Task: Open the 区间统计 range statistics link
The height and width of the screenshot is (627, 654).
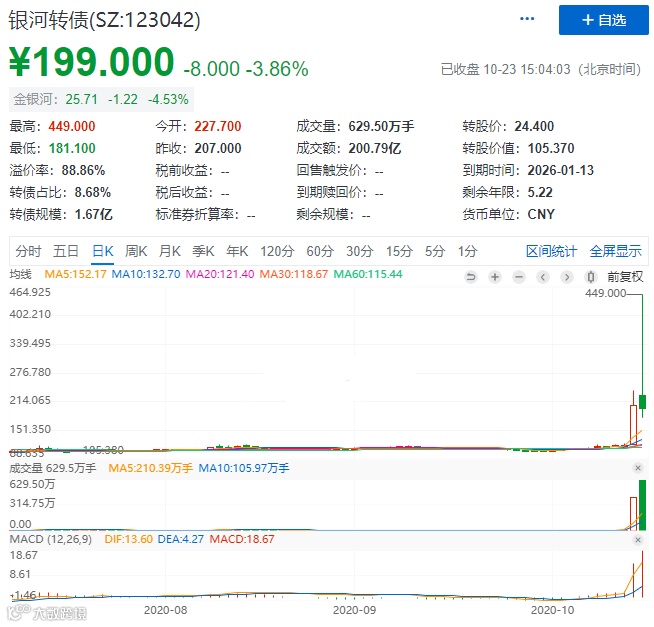Action: click(551, 251)
